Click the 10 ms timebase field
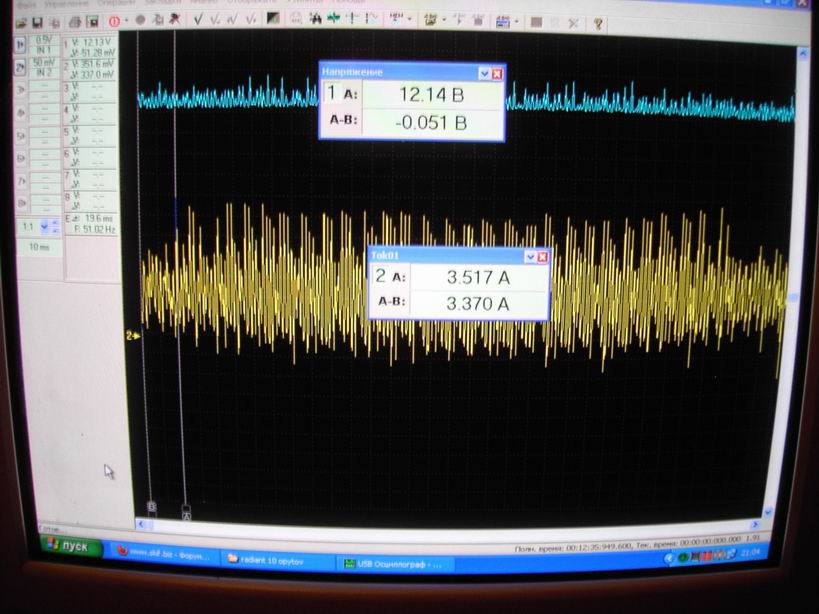The width and height of the screenshot is (819, 614). [x=38, y=246]
